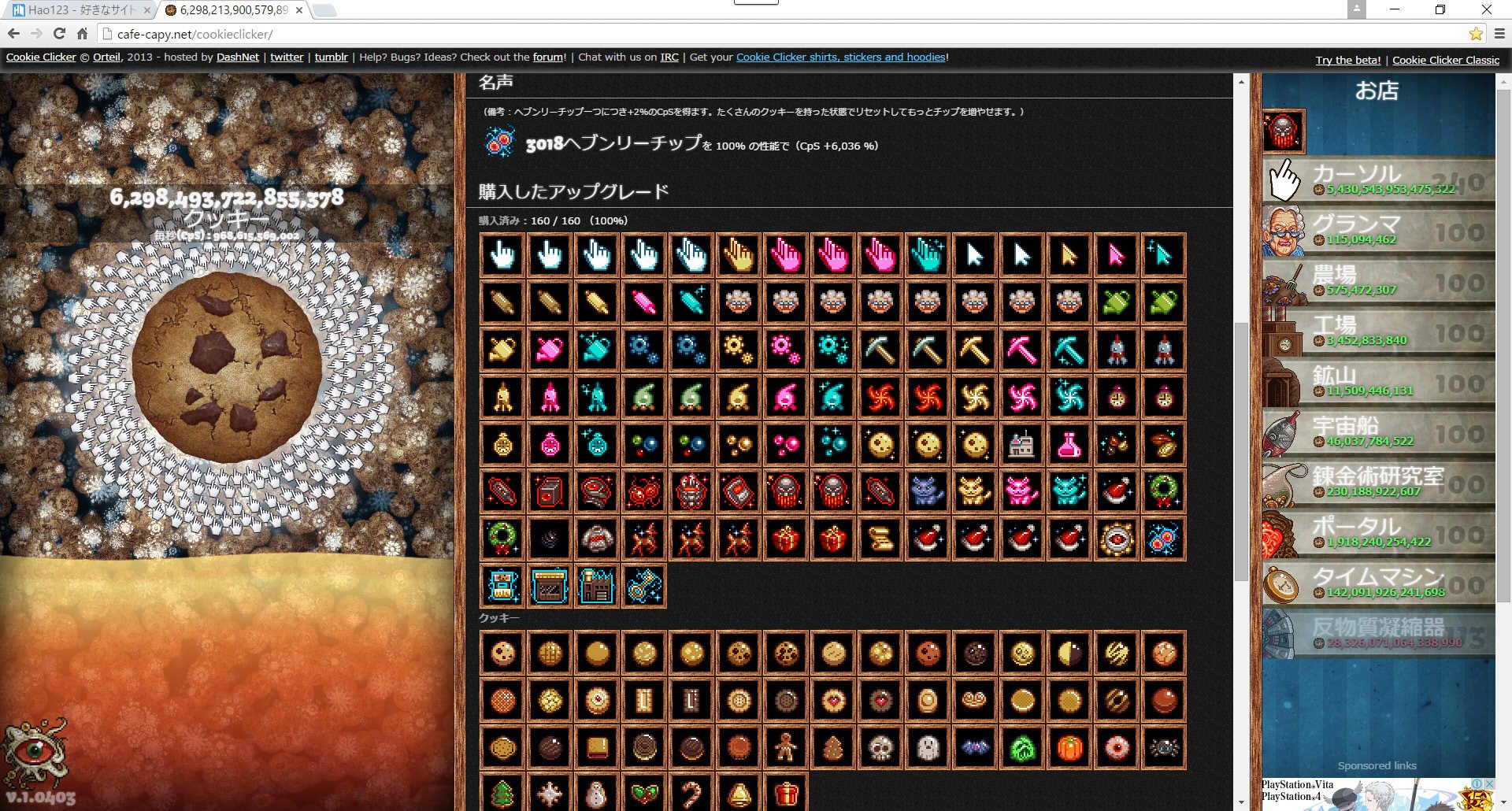Click the pink potion flask upgrade icon
The width and height of the screenshot is (1512, 811).
[1069, 444]
